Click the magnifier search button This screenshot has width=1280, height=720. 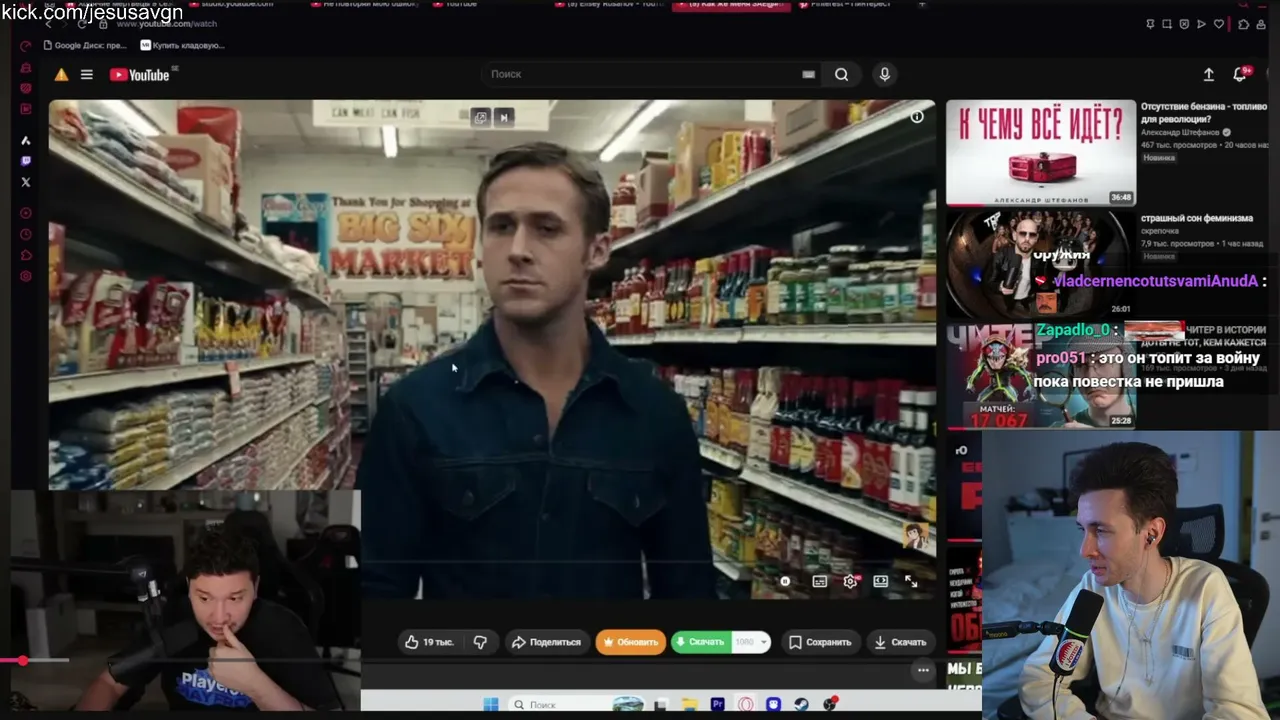tap(841, 74)
